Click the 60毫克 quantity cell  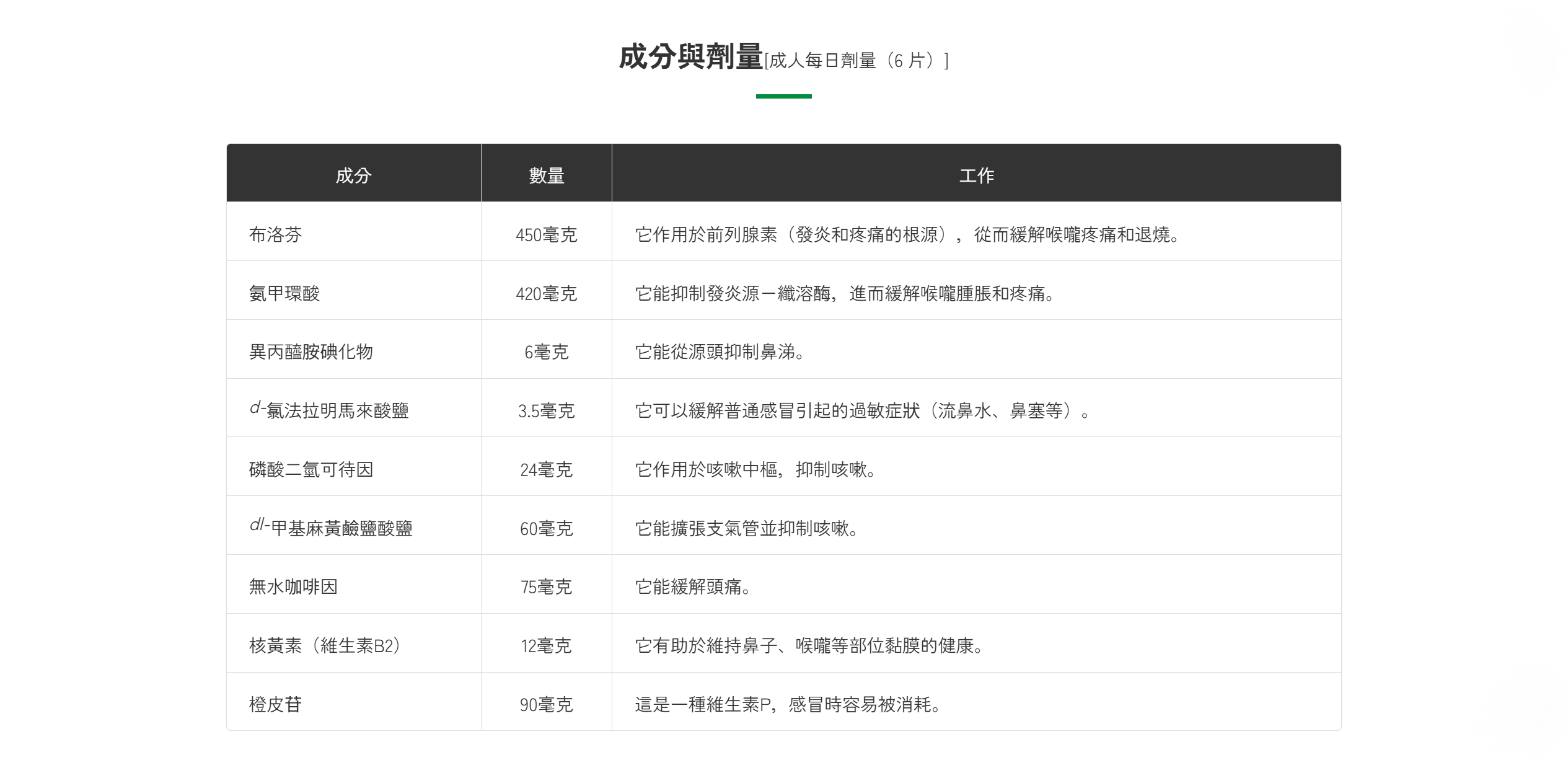point(546,529)
